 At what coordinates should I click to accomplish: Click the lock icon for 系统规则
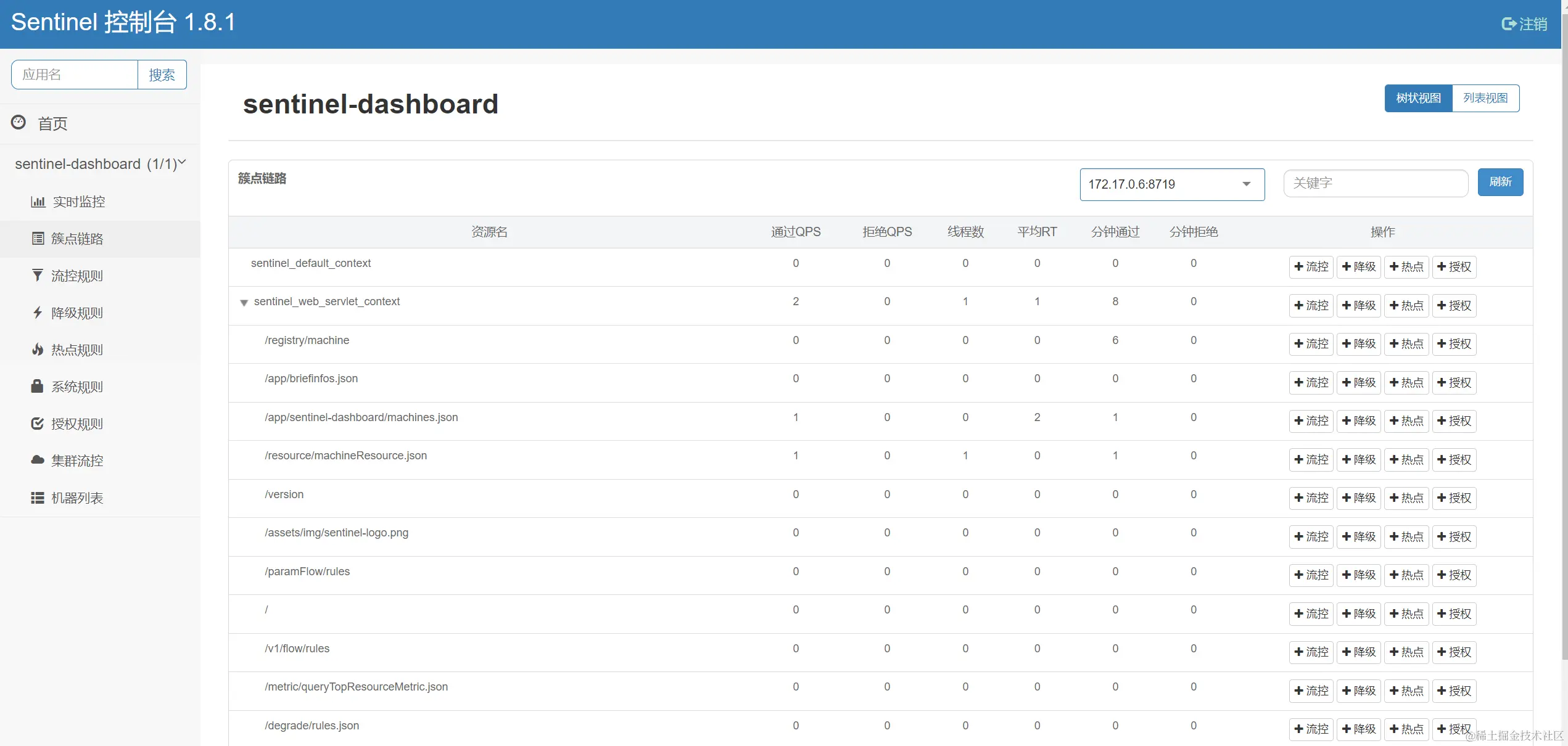38,387
